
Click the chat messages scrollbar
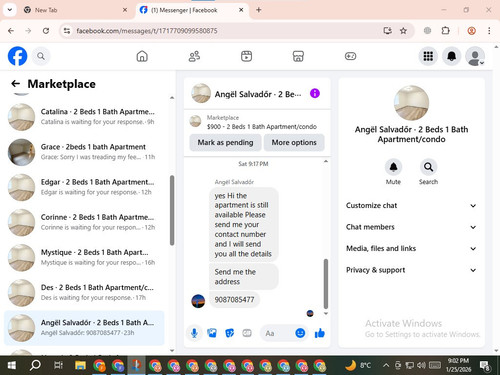[326, 284]
